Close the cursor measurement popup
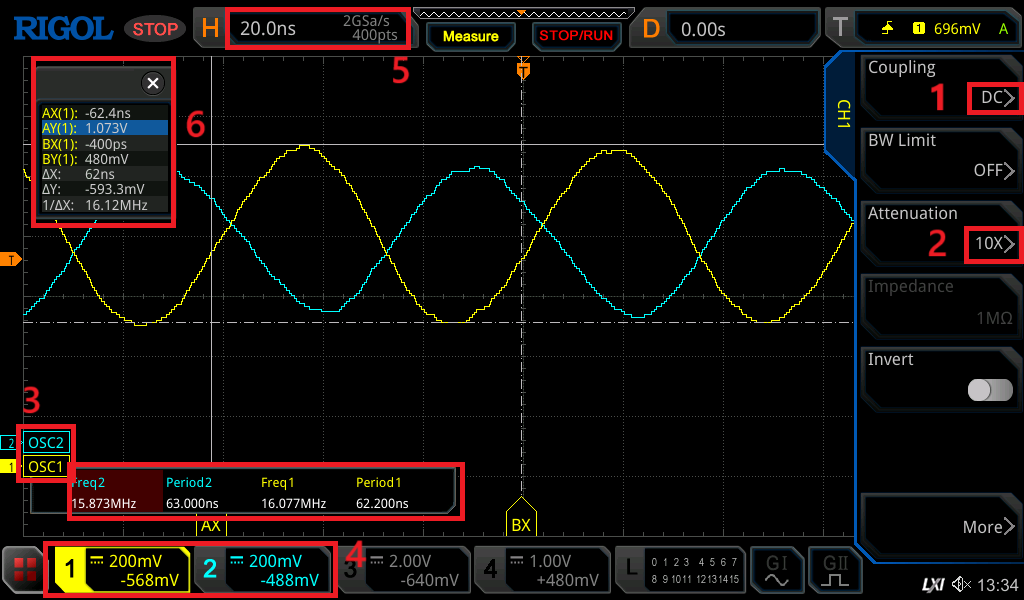The height and width of the screenshot is (600, 1024). point(152,83)
